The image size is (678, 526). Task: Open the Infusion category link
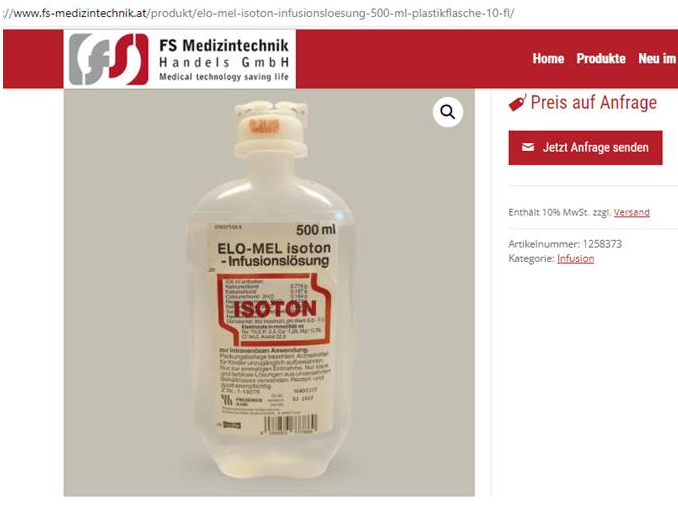pos(575,259)
